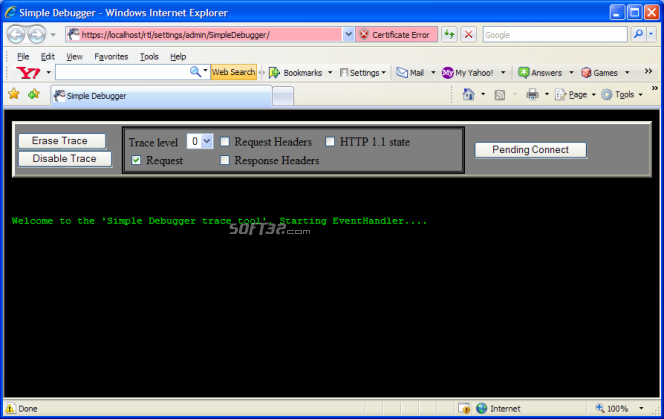This screenshot has height=419, width=664.
Task: Switch to the Simple Debugger tab
Action: [160, 96]
